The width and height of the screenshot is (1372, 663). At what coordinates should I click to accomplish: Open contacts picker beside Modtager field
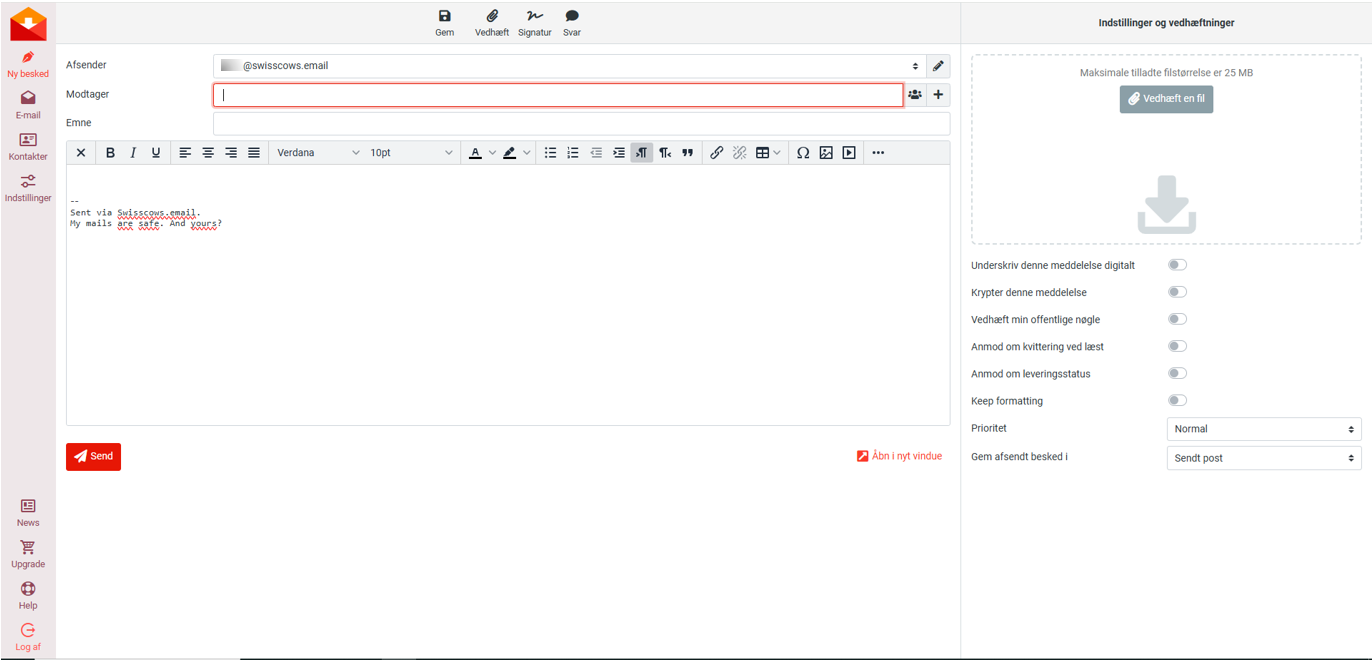(915, 95)
